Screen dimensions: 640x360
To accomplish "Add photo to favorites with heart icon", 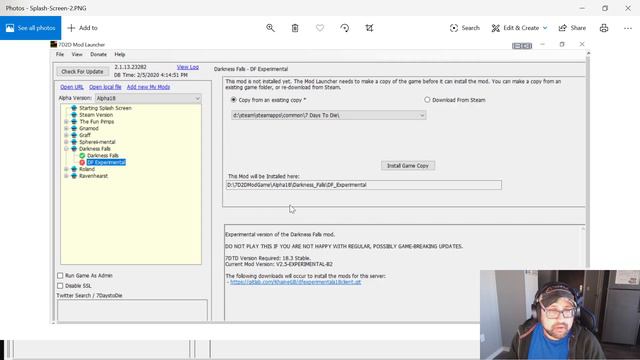I will [320, 28].
